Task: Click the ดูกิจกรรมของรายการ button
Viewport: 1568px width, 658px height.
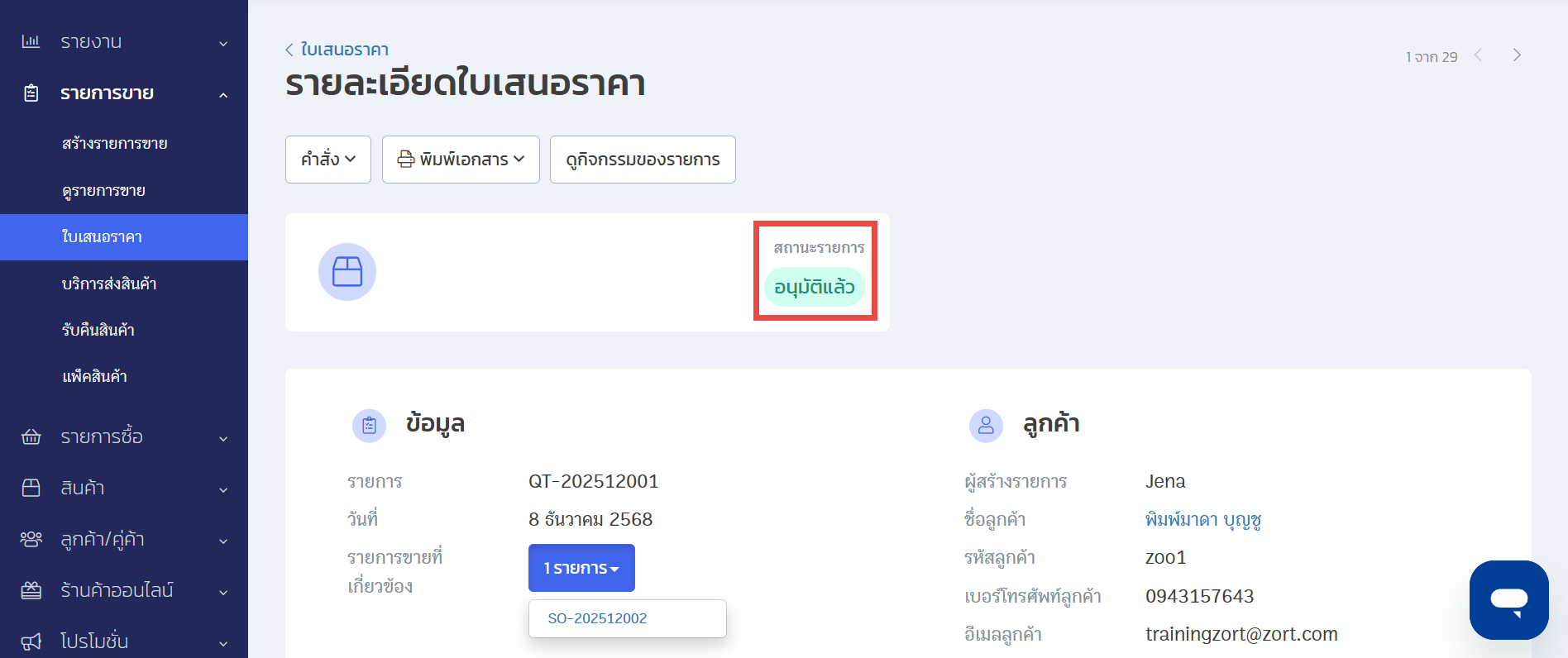Action: 643,160
